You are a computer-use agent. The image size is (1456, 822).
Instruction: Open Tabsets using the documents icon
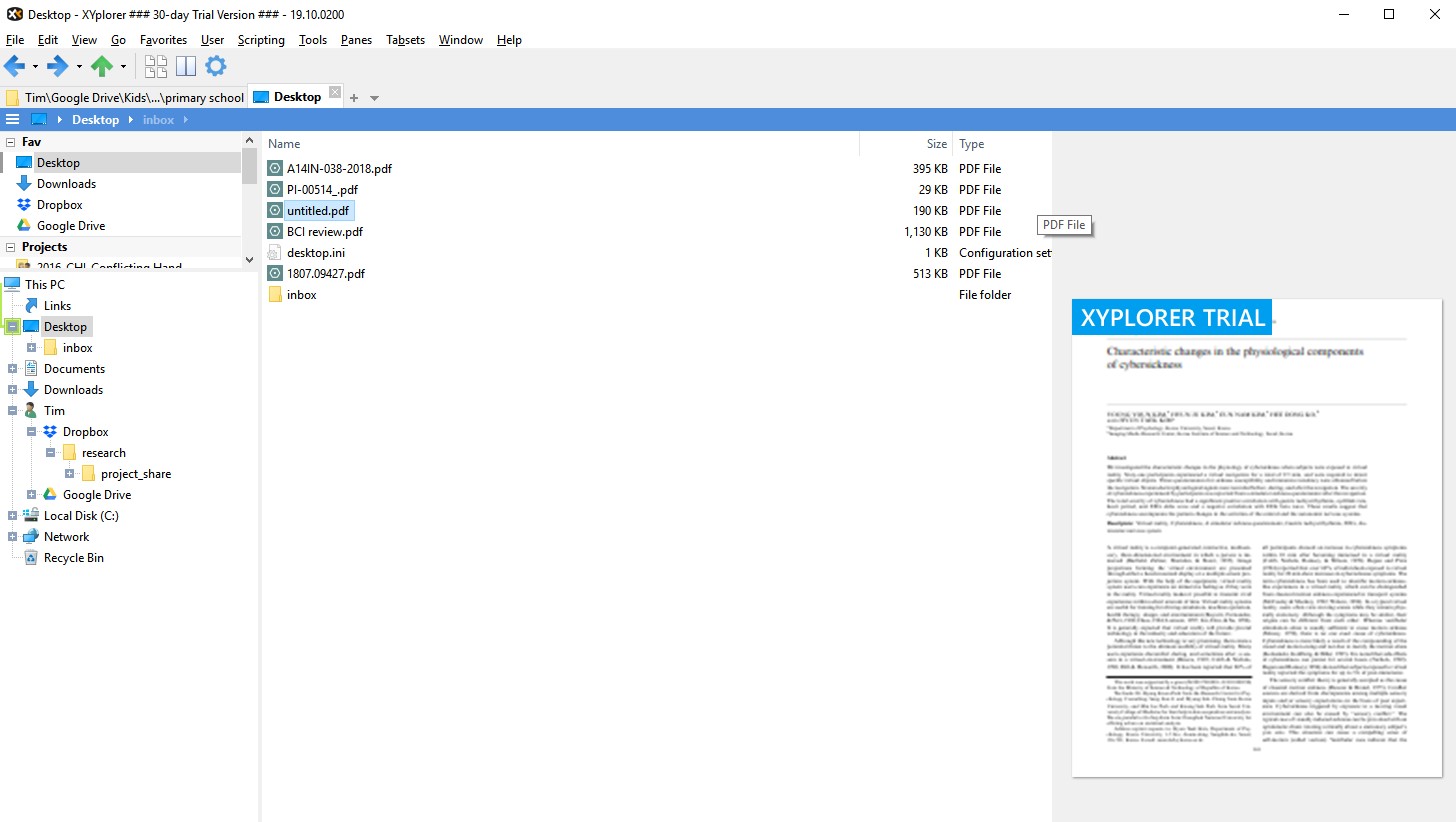tap(156, 66)
